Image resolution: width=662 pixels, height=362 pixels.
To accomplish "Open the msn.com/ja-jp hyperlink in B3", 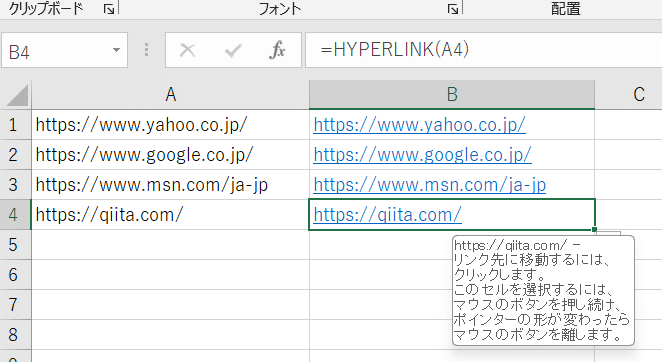I will 429,185.
